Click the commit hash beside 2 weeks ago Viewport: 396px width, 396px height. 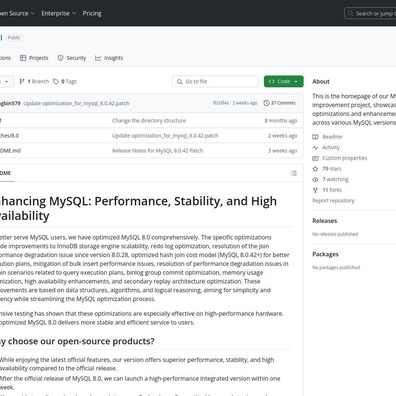click(221, 103)
